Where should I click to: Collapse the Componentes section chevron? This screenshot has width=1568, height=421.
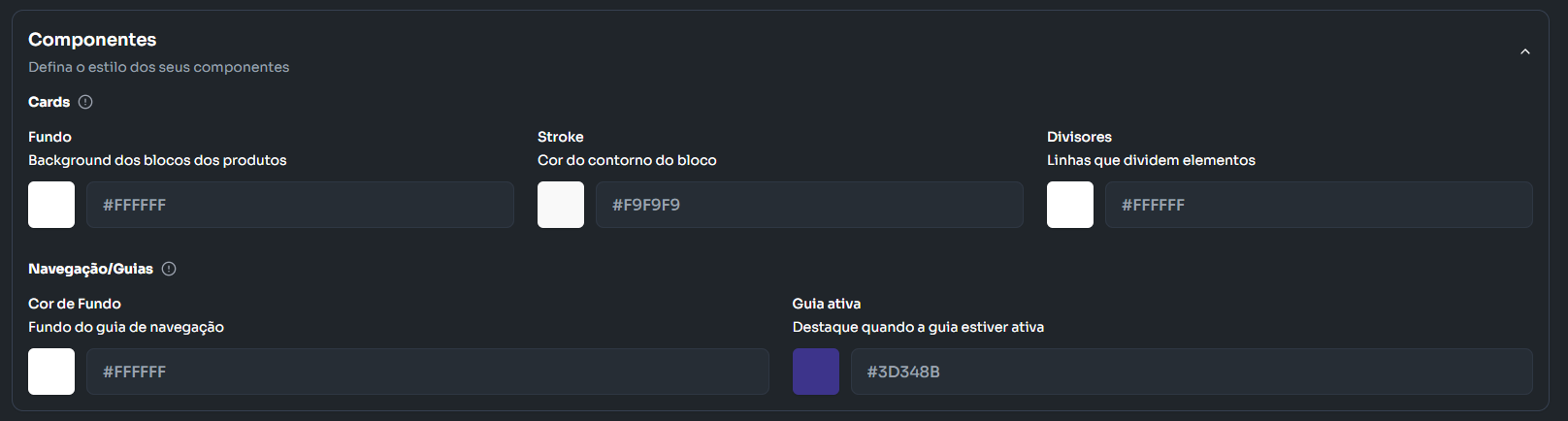coord(1524,51)
